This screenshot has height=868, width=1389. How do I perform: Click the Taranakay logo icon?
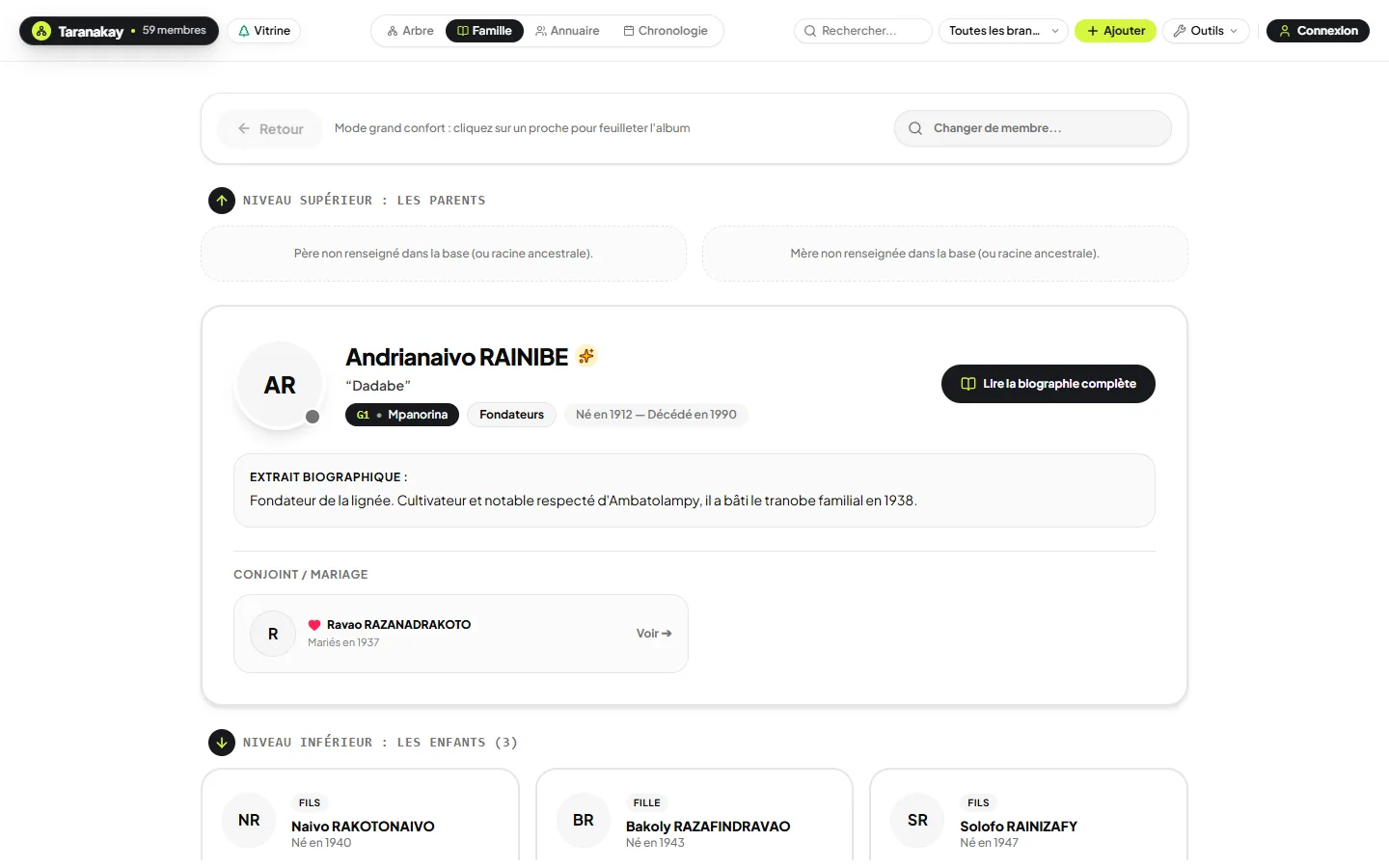[x=41, y=31]
